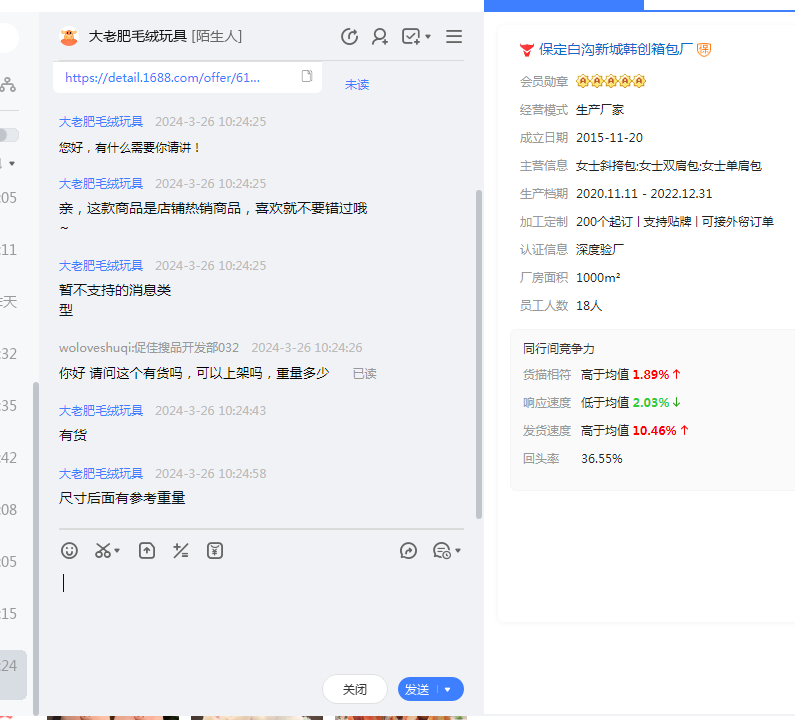Viewport: 795px width, 720px height.
Task: Click the message 有货
Action: tap(73, 435)
